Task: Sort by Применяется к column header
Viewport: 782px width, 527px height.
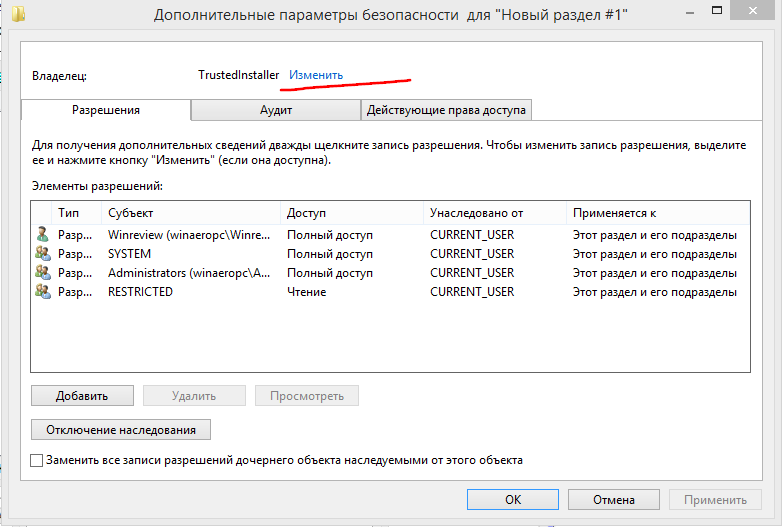Action: (x=658, y=213)
